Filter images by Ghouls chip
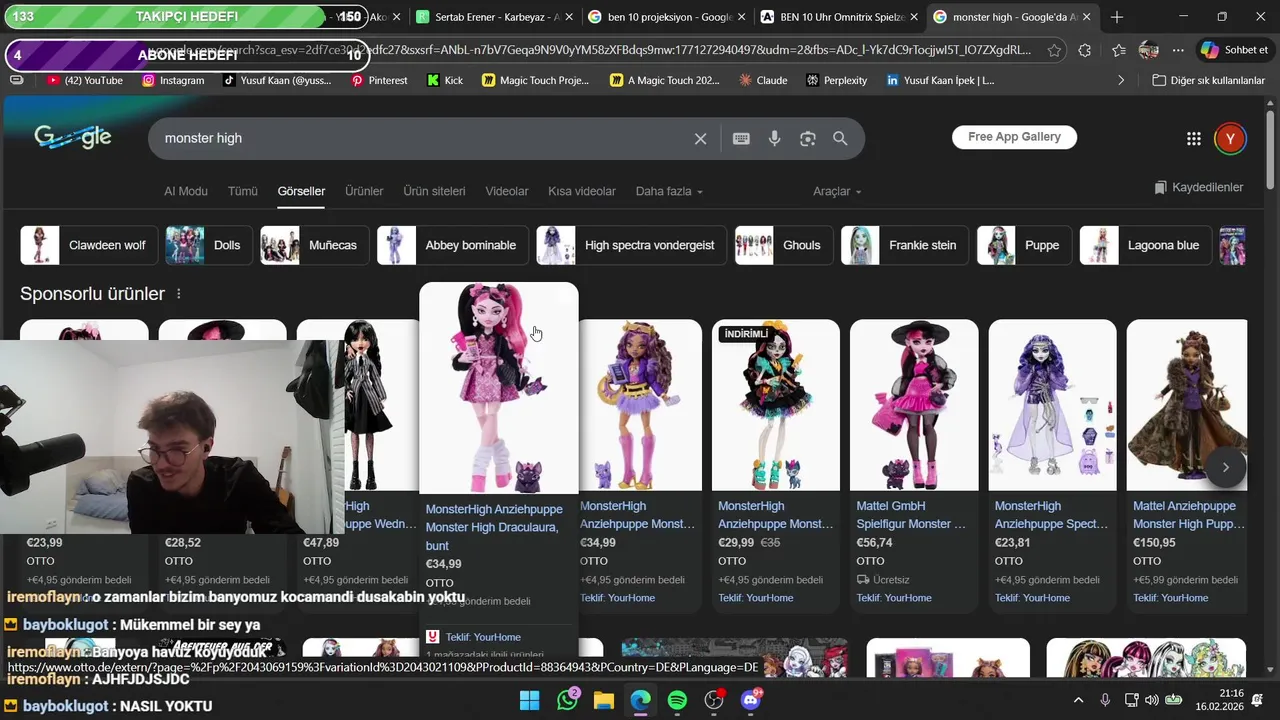The width and height of the screenshot is (1280, 720). pyautogui.click(x=783, y=245)
